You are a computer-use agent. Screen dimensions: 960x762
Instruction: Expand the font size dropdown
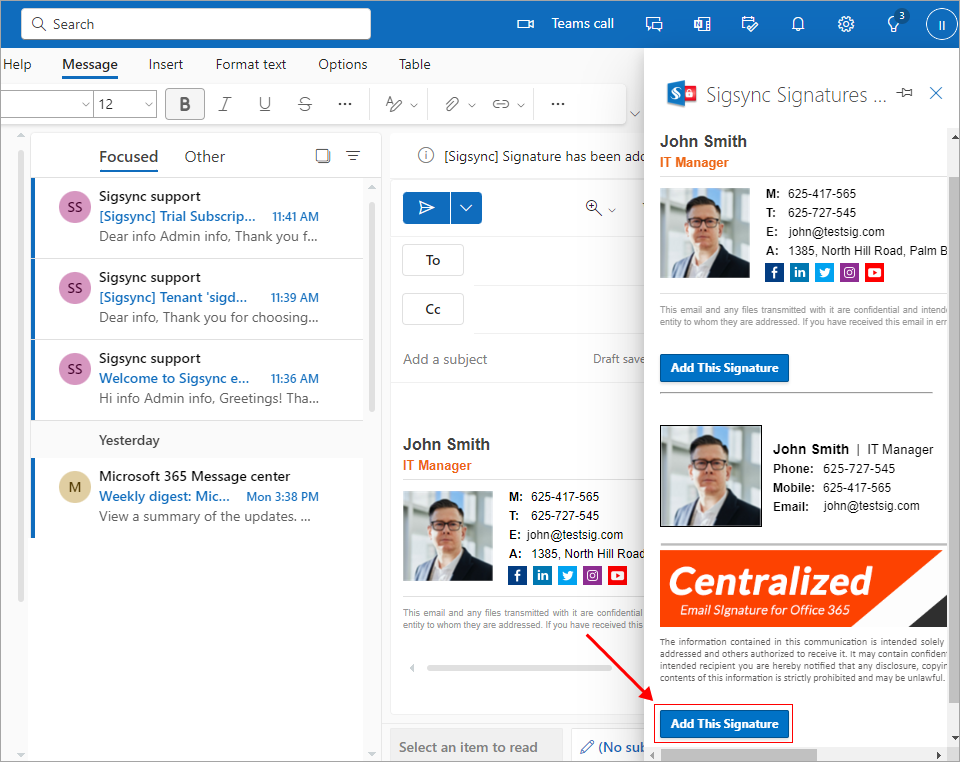149,104
